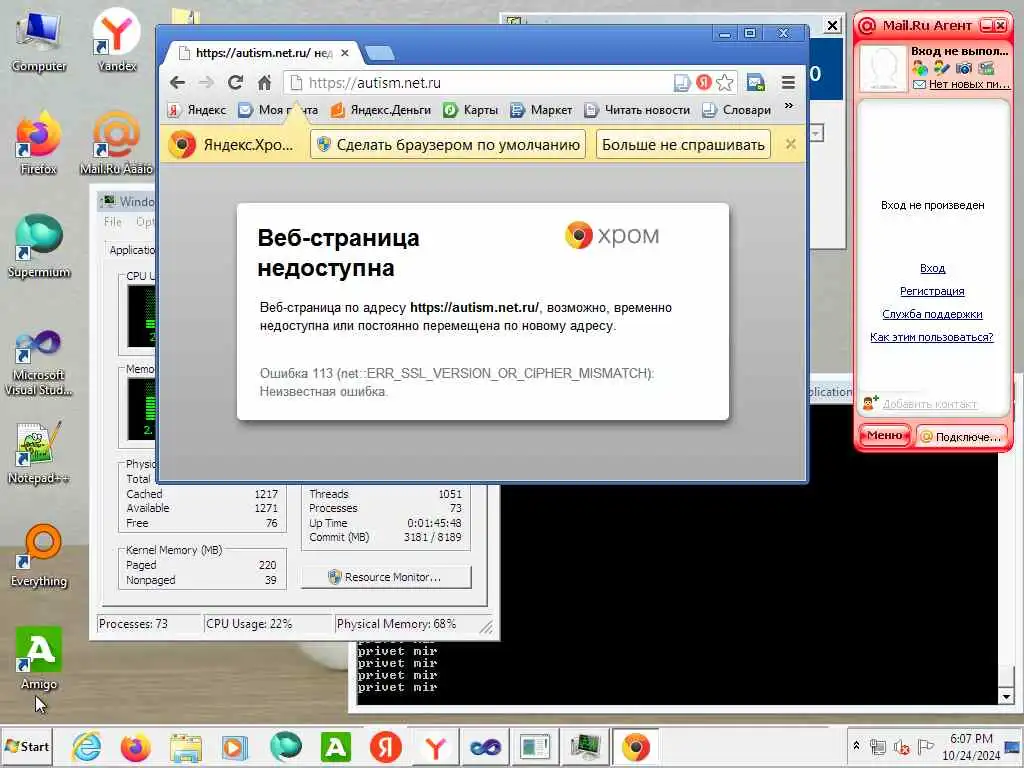Click the console window scrollbar down arrow
Image resolution: width=1024 pixels, height=768 pixels.
[x=1006, y=697]
